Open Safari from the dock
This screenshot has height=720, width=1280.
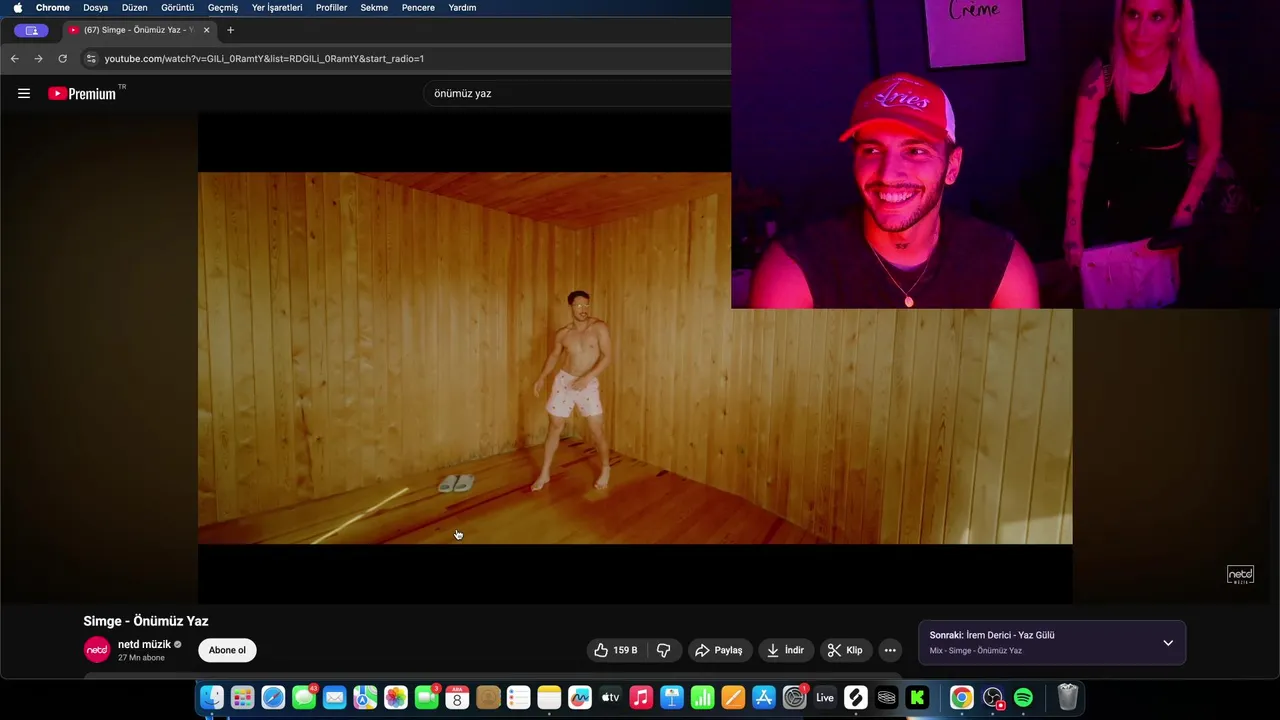coord(273,697)
